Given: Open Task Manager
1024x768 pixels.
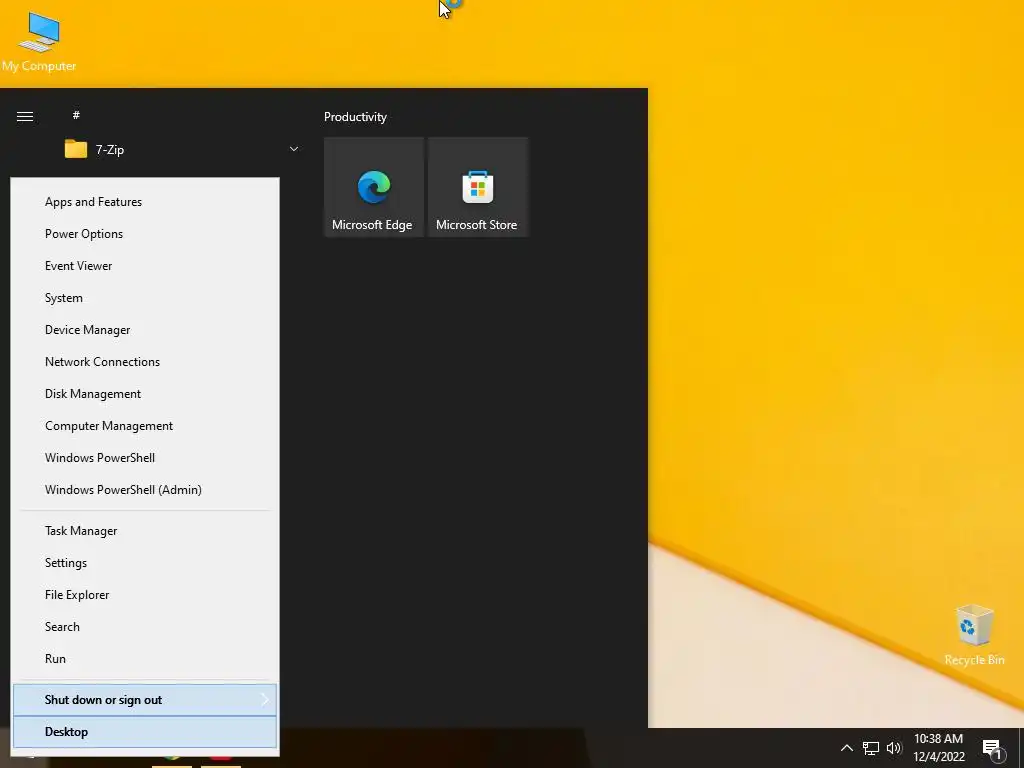Looking at the screenshot, I should coord(145,531).
